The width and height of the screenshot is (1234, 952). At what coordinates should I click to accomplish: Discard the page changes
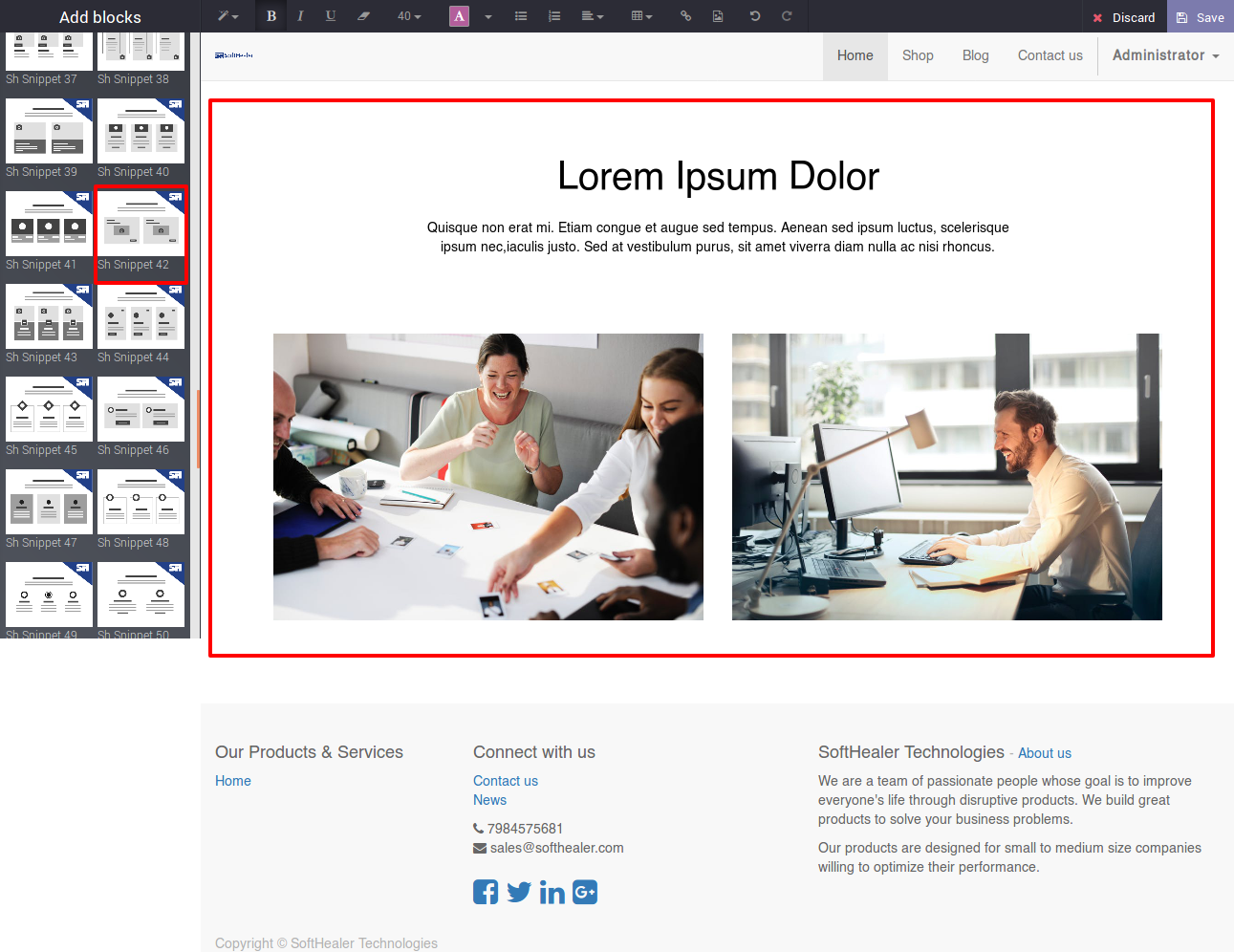coord(1124,17)
